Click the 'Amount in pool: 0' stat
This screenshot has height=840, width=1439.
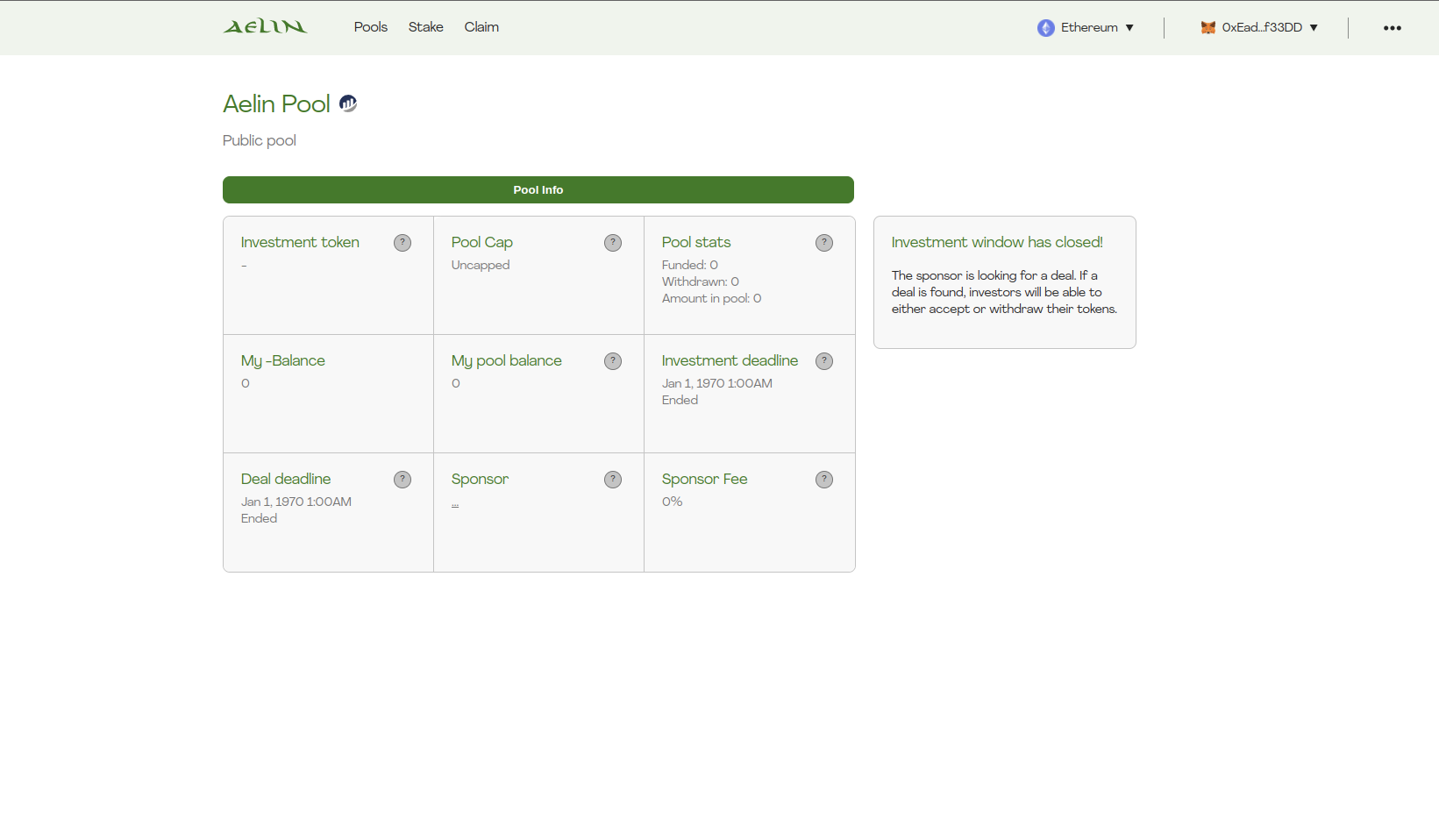(x=712, y=298)
